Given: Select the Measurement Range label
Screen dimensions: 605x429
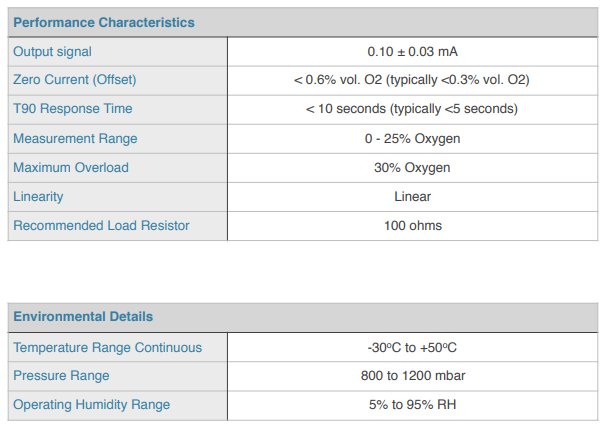Looking at the screenshot, I should coord(75,138).
